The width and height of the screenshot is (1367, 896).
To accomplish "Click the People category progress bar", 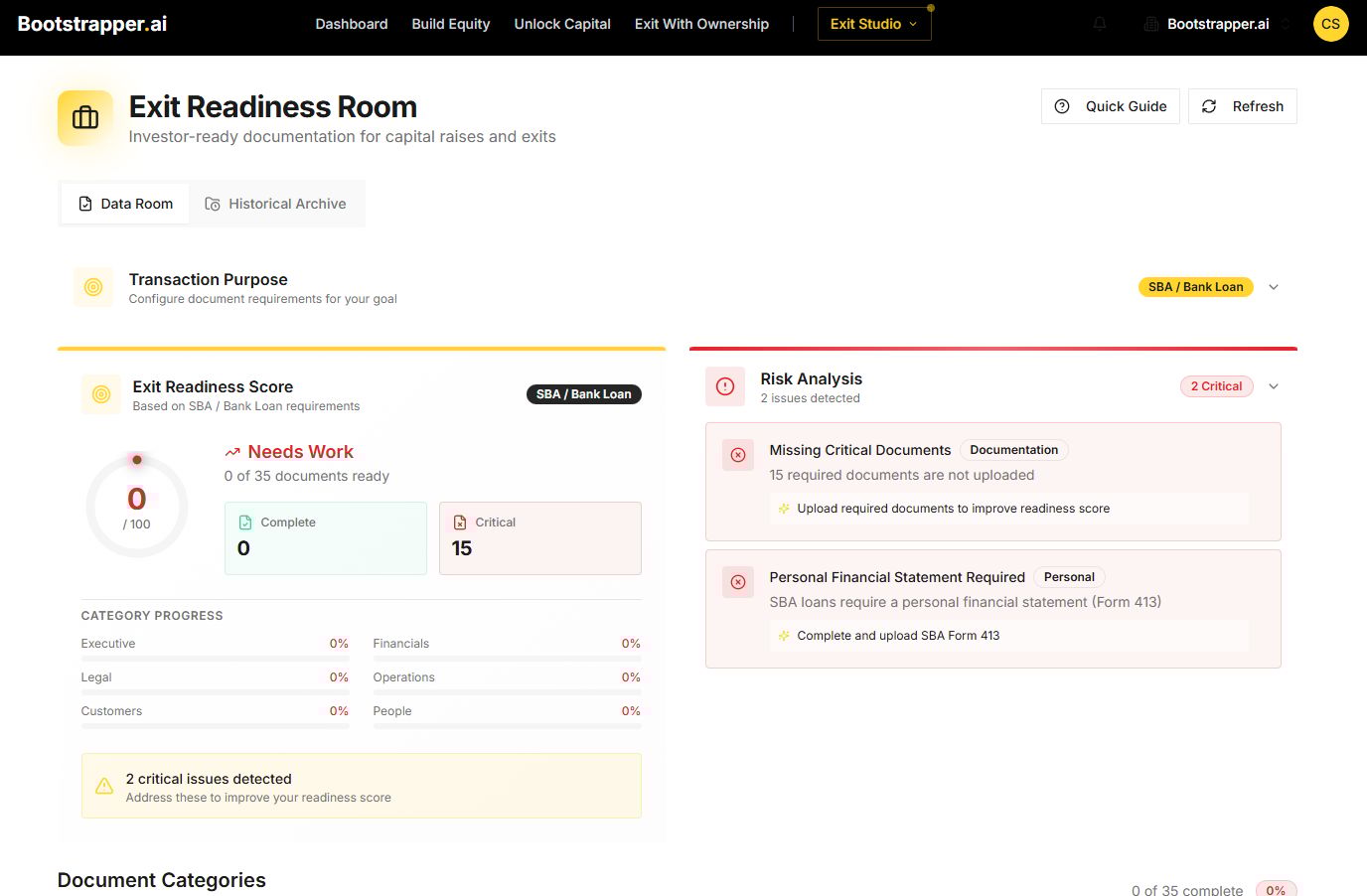I will 507,726.
